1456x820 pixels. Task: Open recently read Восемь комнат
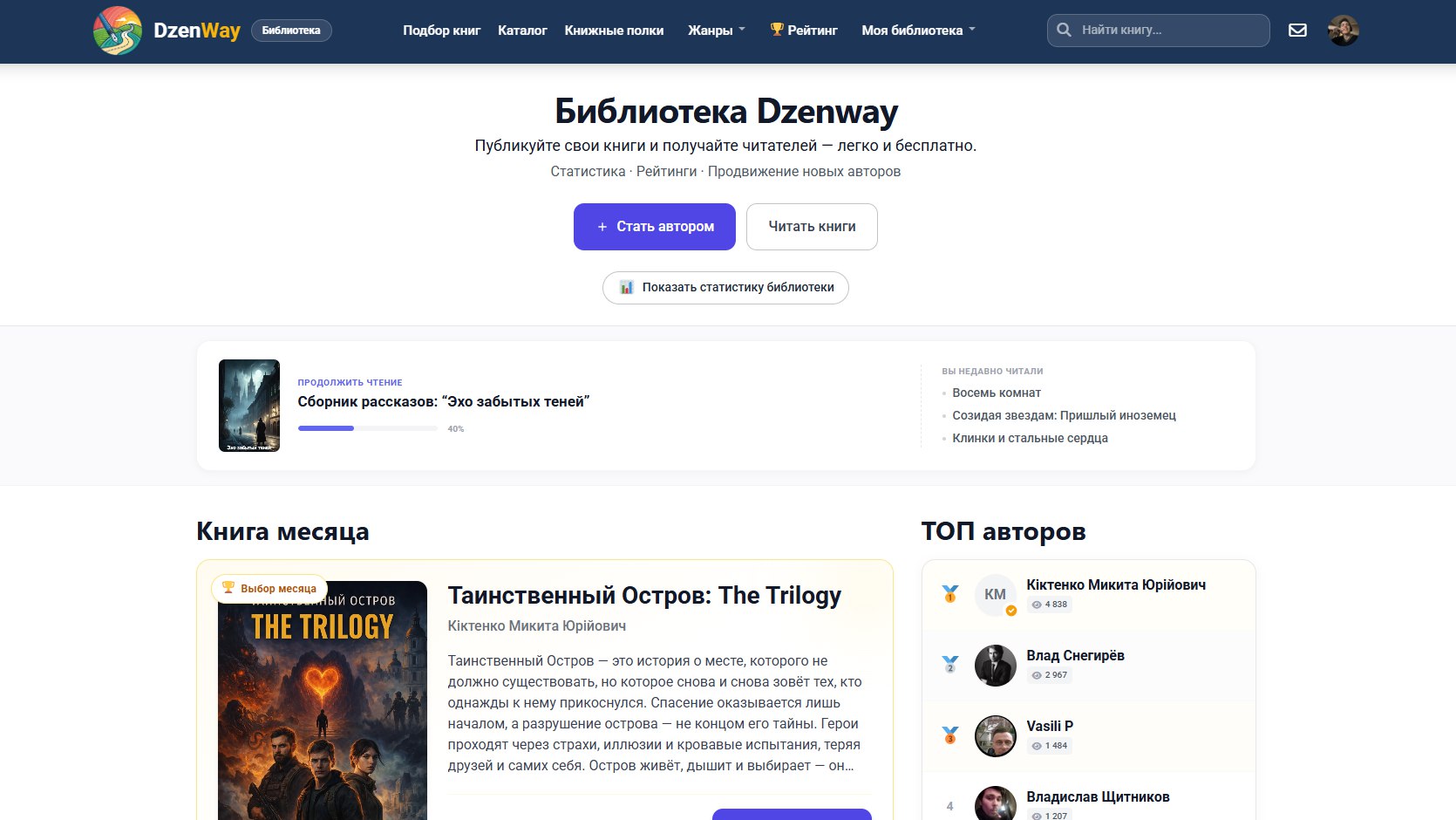coord(997,393)
